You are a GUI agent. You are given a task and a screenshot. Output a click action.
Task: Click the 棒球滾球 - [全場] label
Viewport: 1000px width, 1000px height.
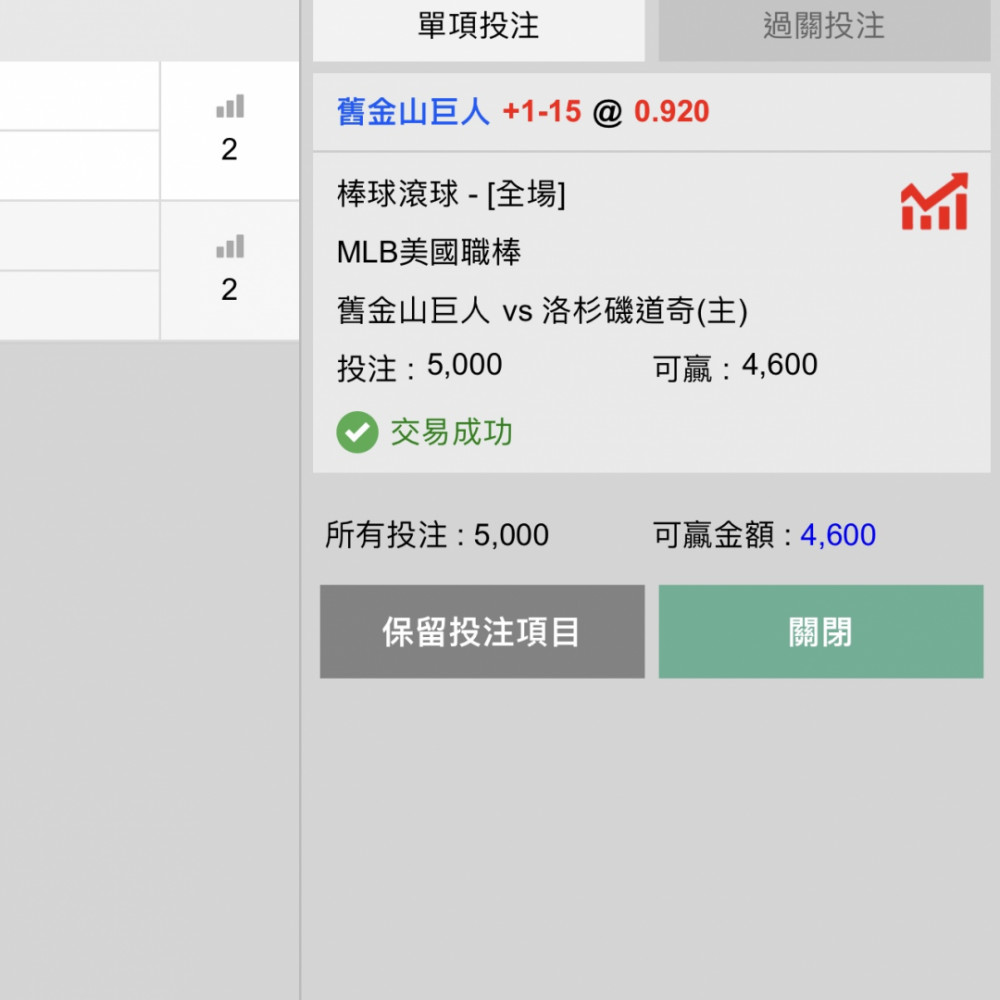pos(451,194)
